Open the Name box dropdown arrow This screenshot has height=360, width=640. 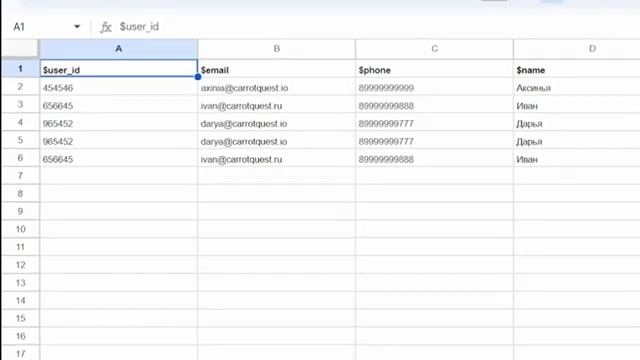77,27
